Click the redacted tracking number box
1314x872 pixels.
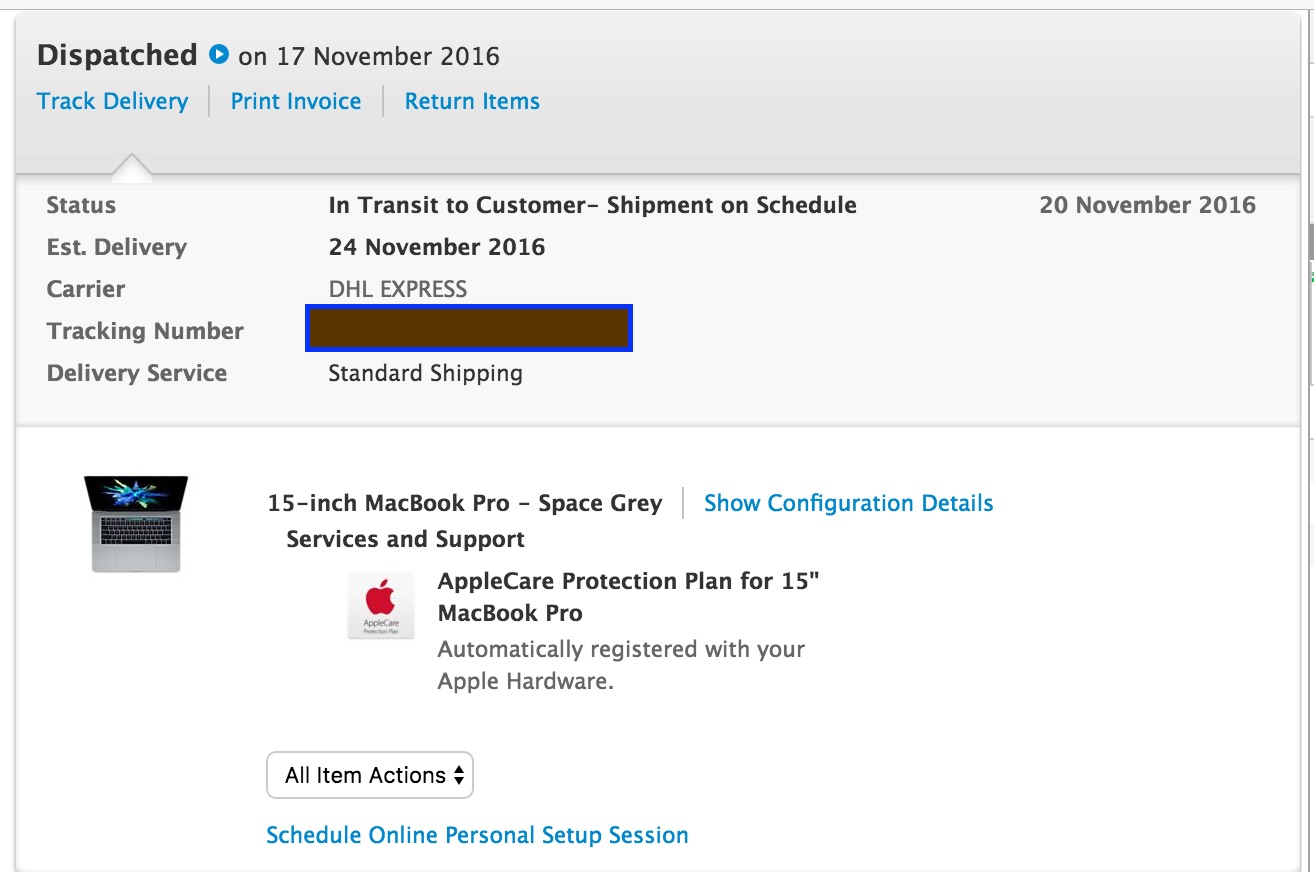pyautogui.click(x=469, y=330)
